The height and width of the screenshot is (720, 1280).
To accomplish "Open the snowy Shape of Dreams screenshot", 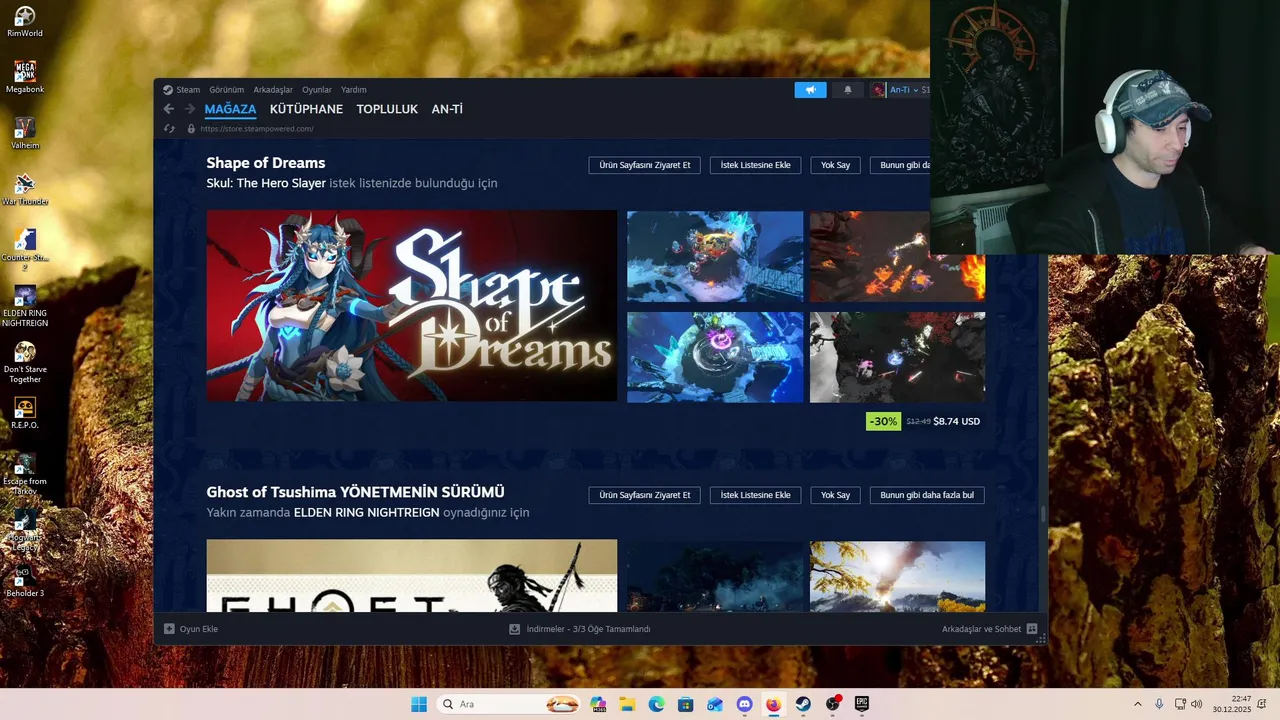I will coord(897,357).
